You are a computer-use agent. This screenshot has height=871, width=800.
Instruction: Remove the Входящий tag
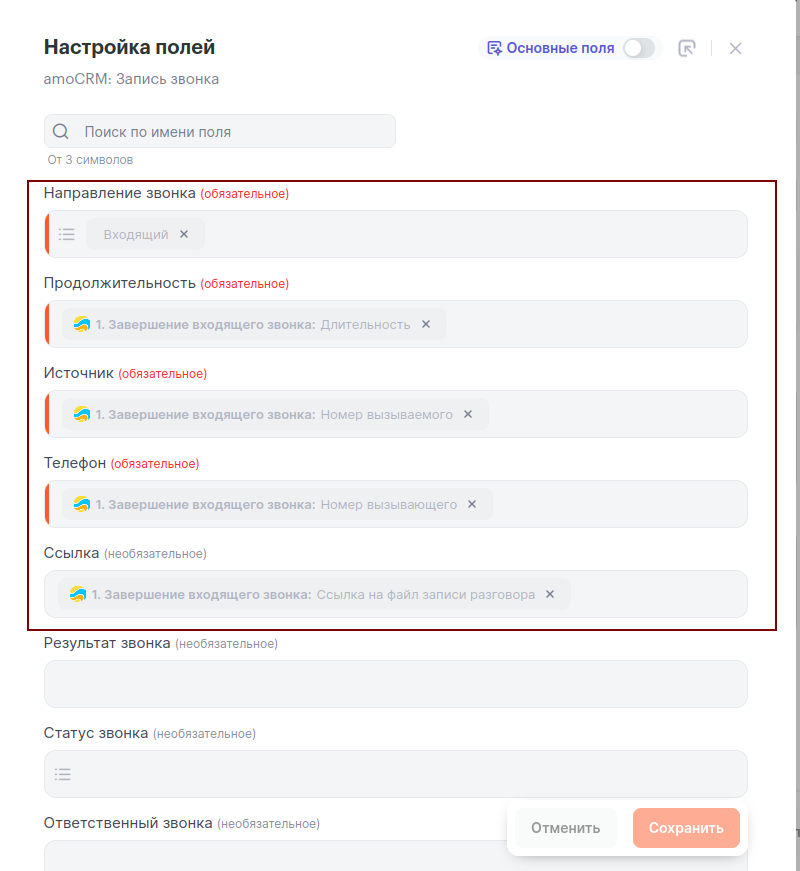coord(184,234)
